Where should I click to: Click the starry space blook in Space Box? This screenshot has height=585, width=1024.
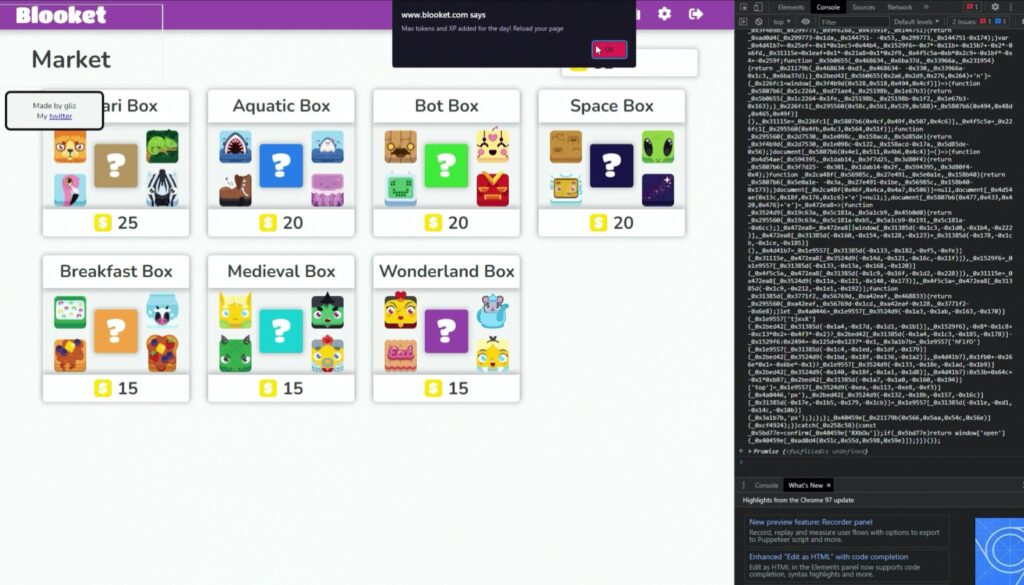(x=658, y=190)
